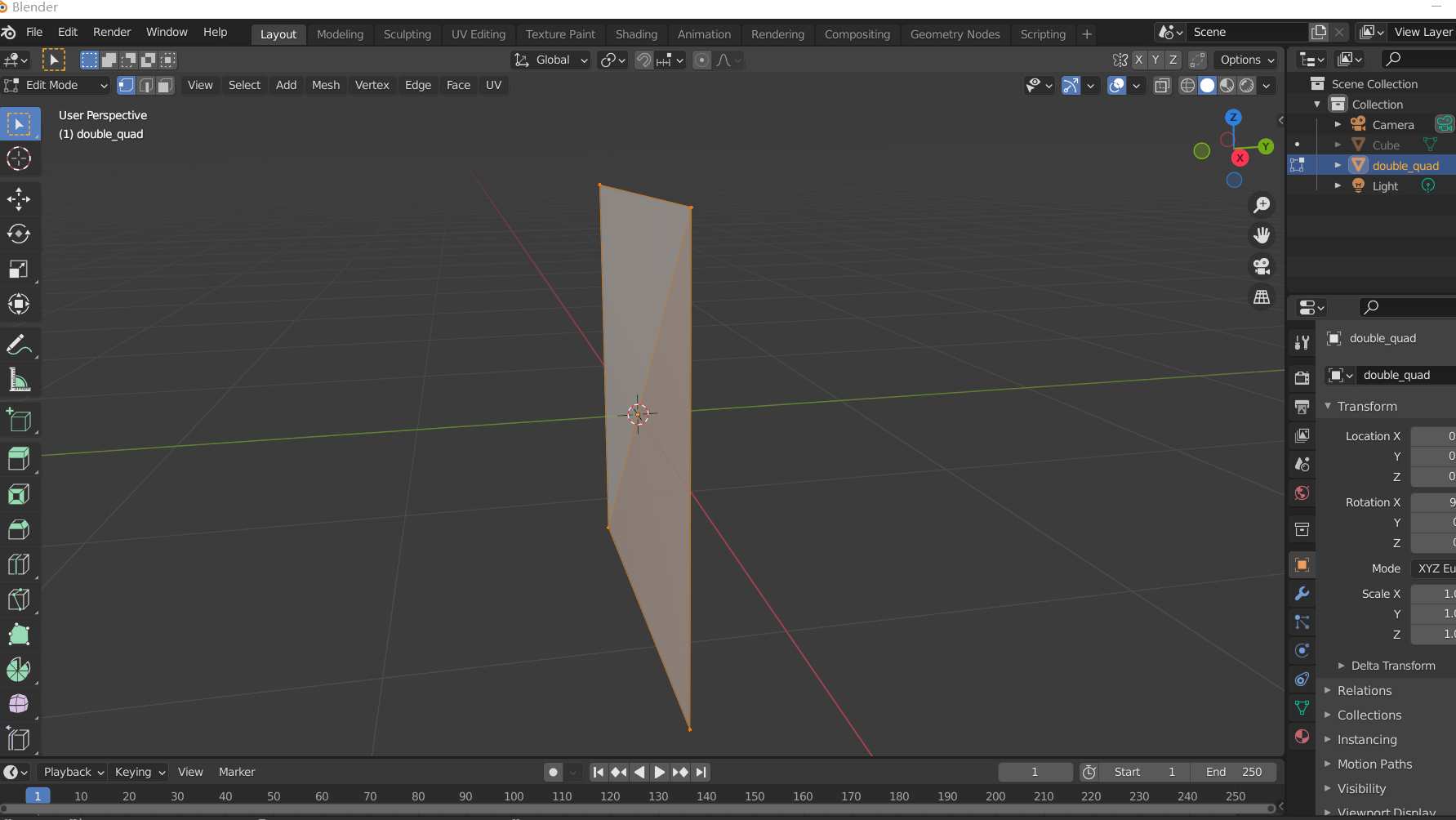The width and height of the screenshot is (1456, 820).
Task: Select the Loop Cut tool
Action: click(19, 564)
